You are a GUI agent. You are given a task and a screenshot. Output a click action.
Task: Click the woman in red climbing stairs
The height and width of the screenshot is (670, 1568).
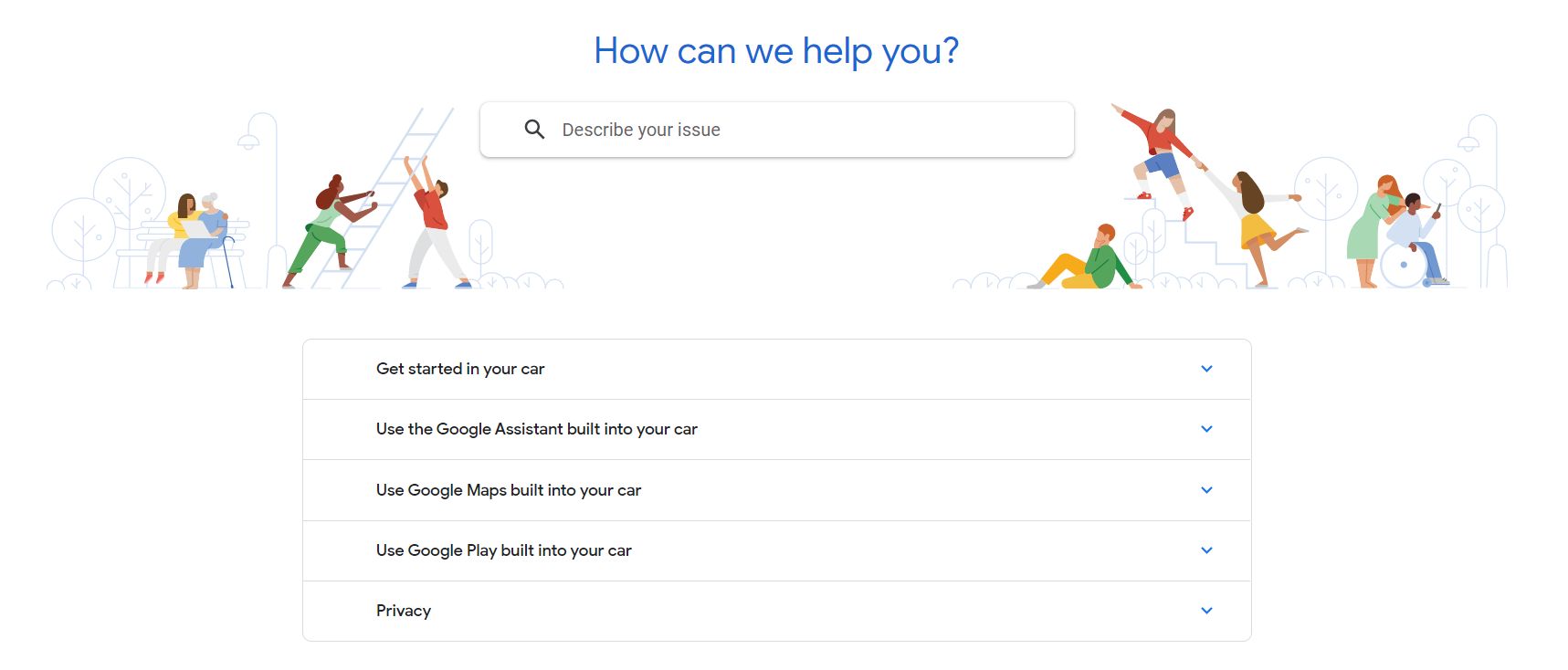coord(1160,155)
